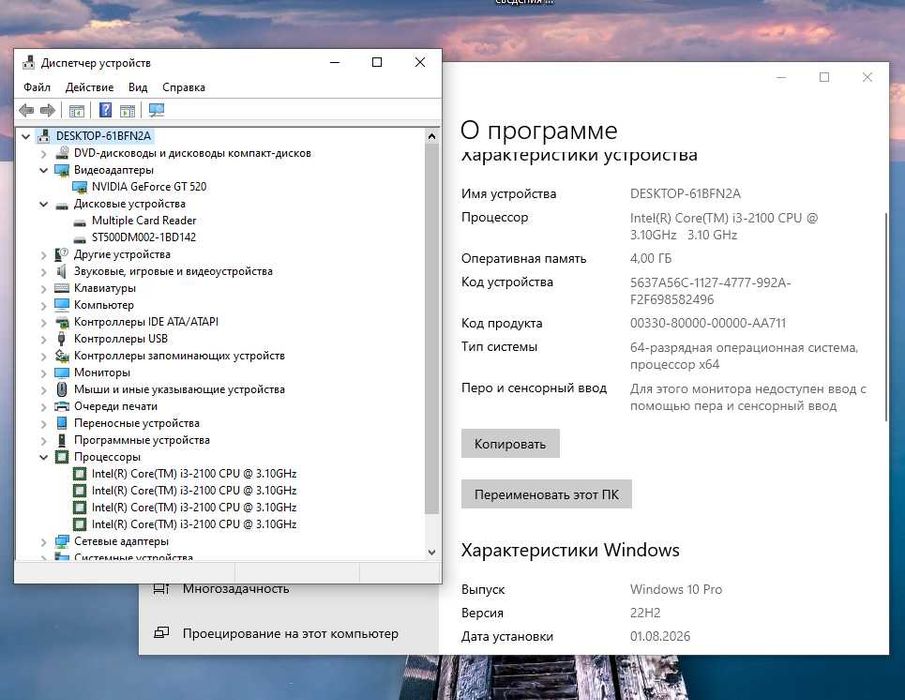This screenshot has height=700, width=905.
Task: Open the Файл menu
Action: click(37, 87)
